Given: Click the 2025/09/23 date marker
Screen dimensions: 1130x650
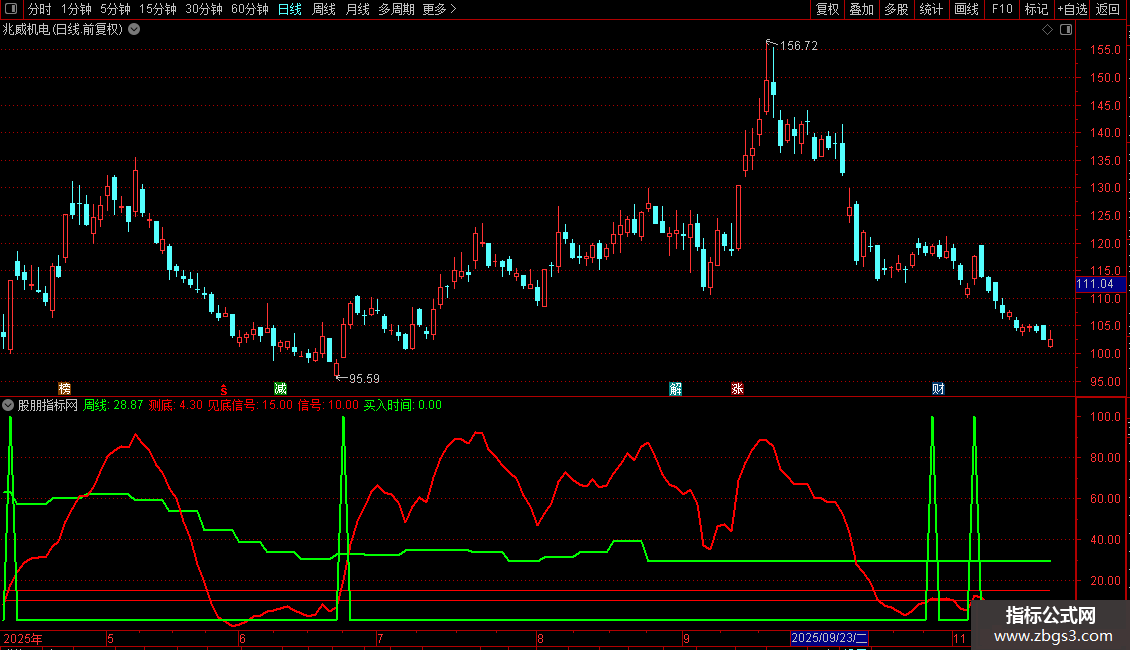Looking at the screenshot, I should point(829,638).
